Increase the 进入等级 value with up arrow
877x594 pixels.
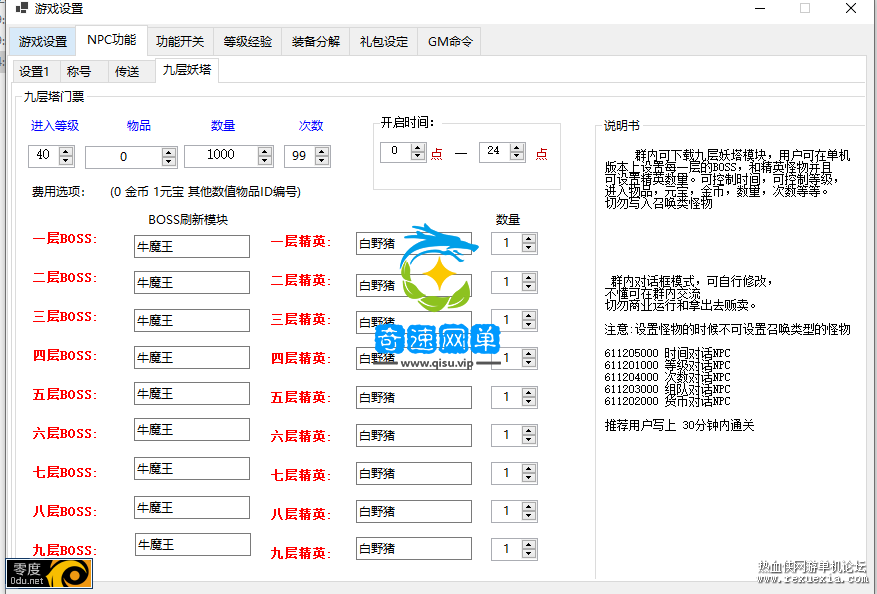(66, 151)
